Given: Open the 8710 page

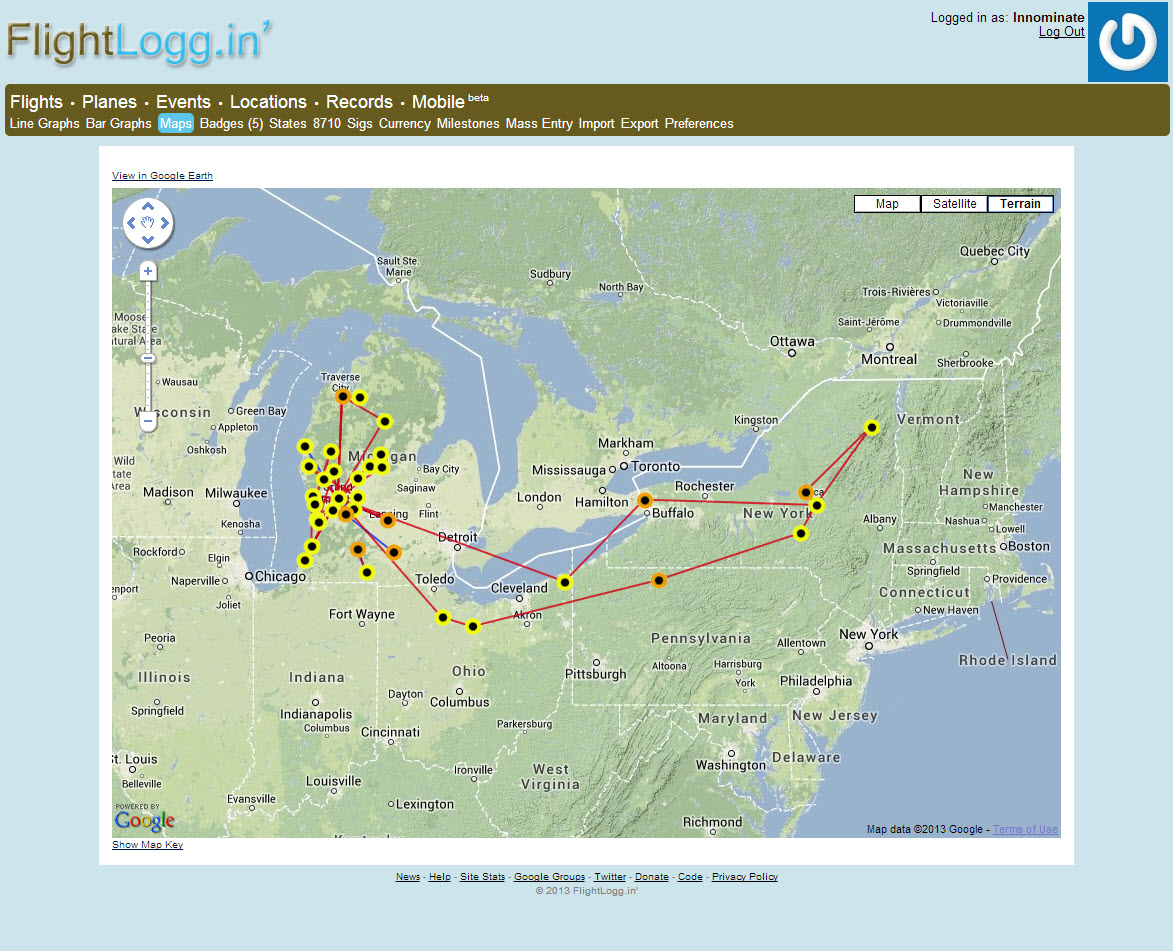Looking at the screenshot, I should pos(327,123).
